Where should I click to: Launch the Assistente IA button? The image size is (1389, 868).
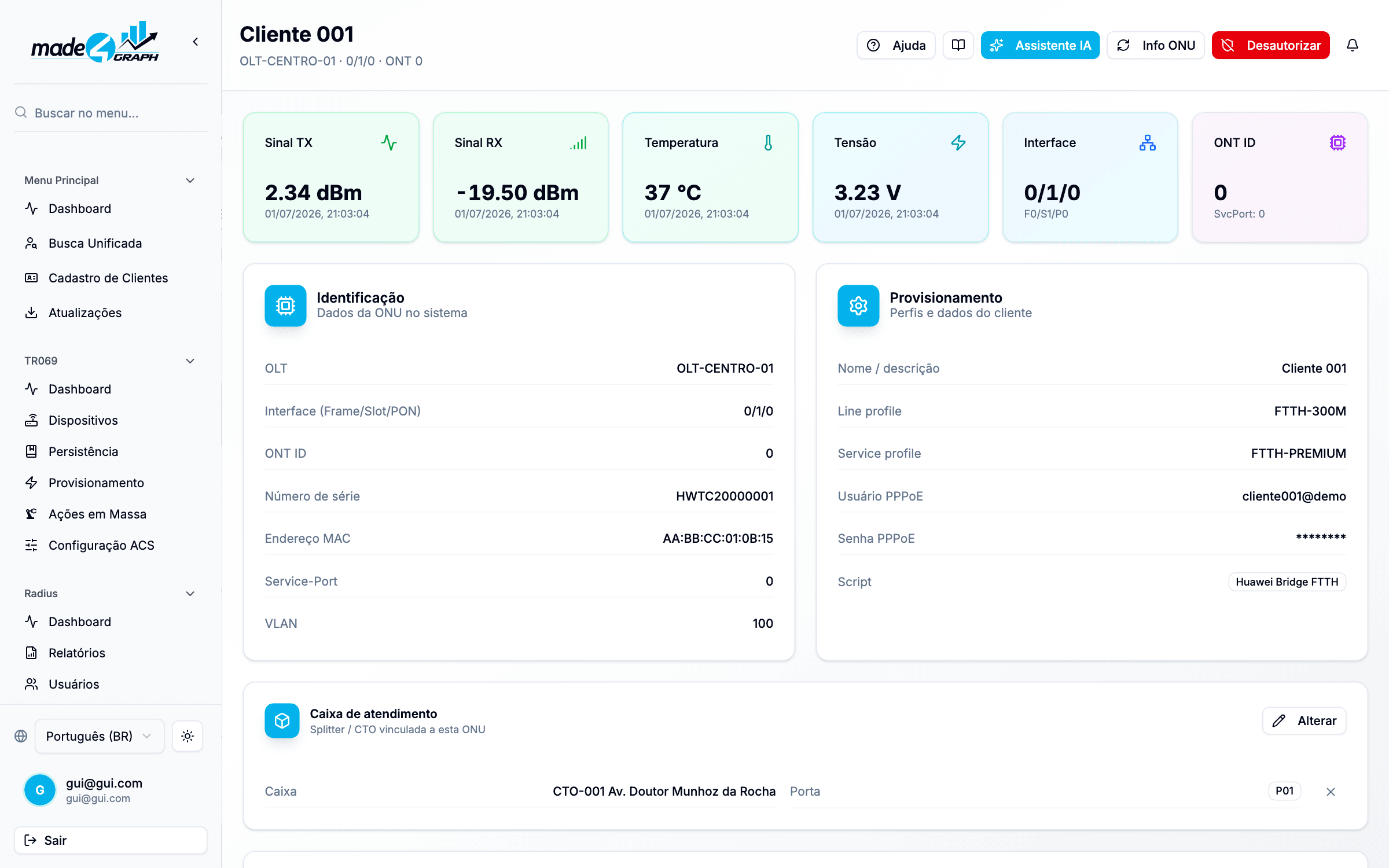click(x=1040, y=45)
